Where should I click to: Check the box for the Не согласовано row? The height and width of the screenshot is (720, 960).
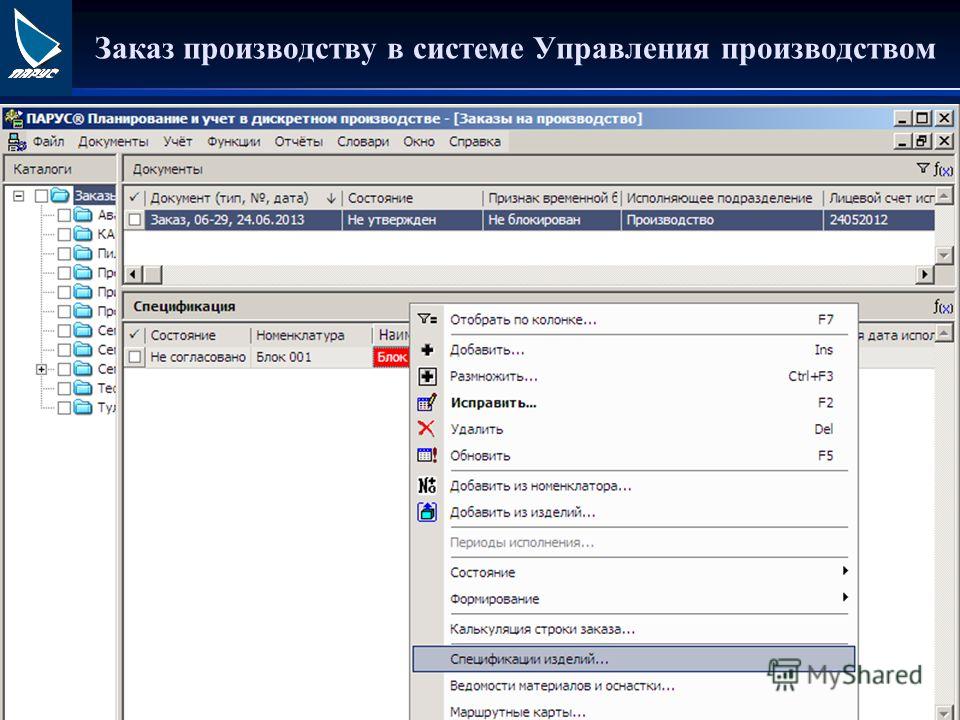click(135, 357)
